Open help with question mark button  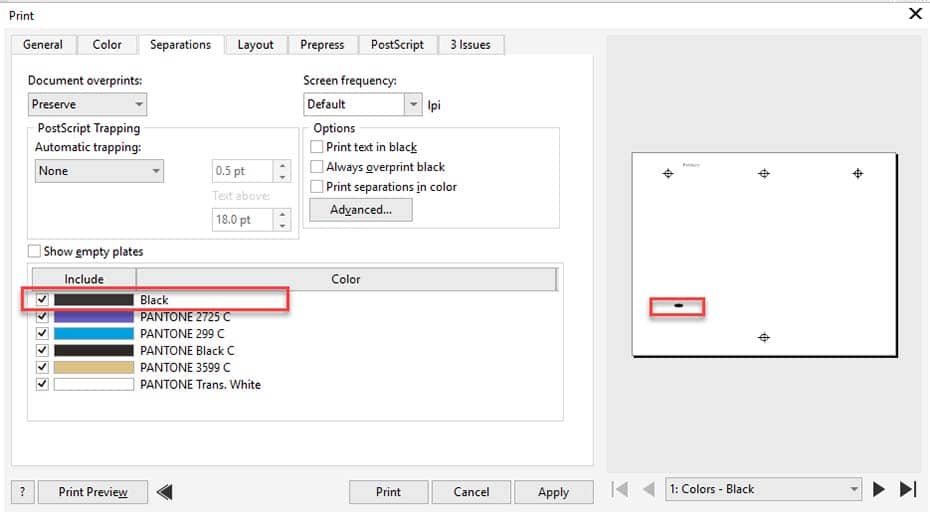point(23,492)
